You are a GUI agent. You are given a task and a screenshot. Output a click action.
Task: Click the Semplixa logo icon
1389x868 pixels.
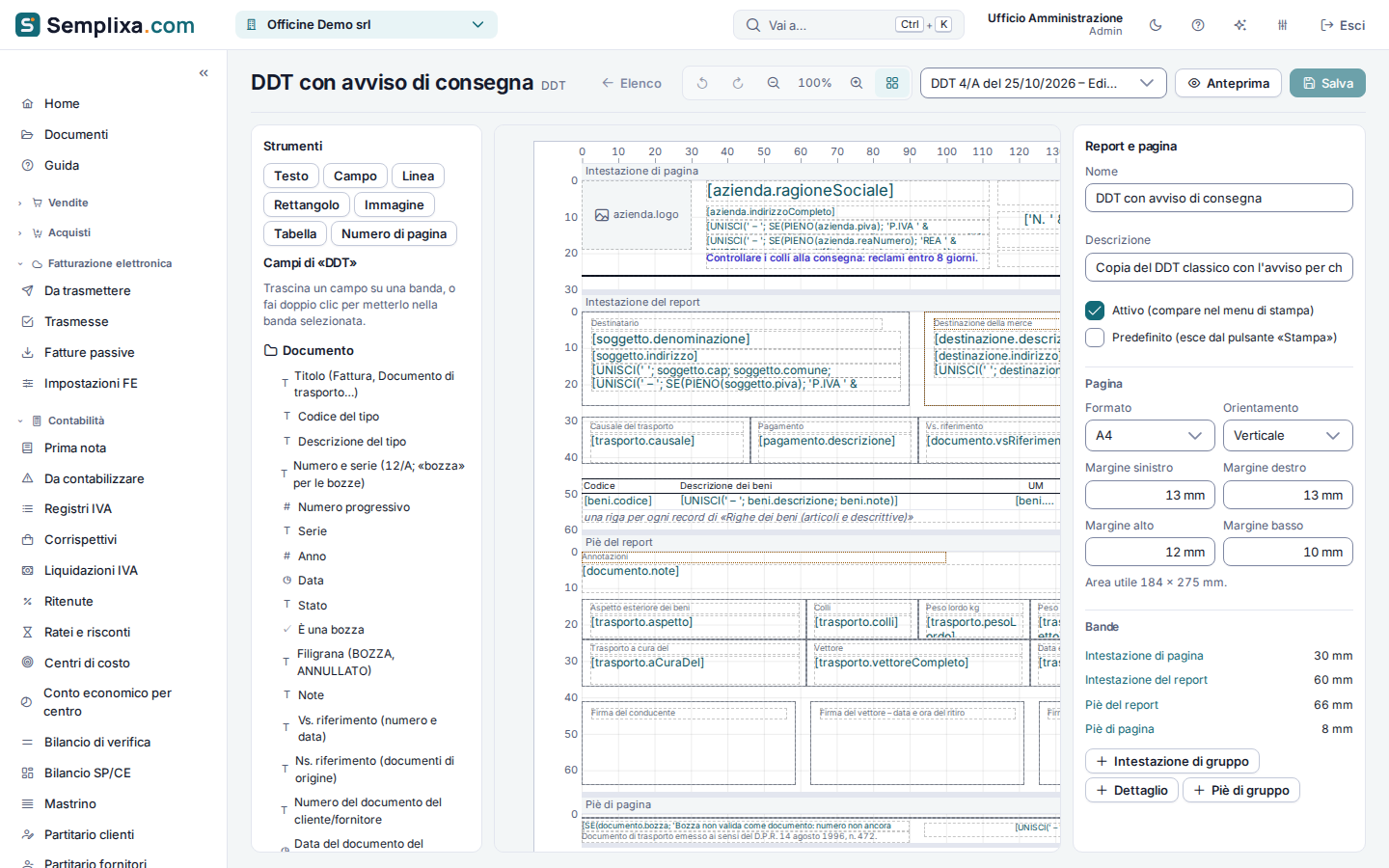(28, 25)
